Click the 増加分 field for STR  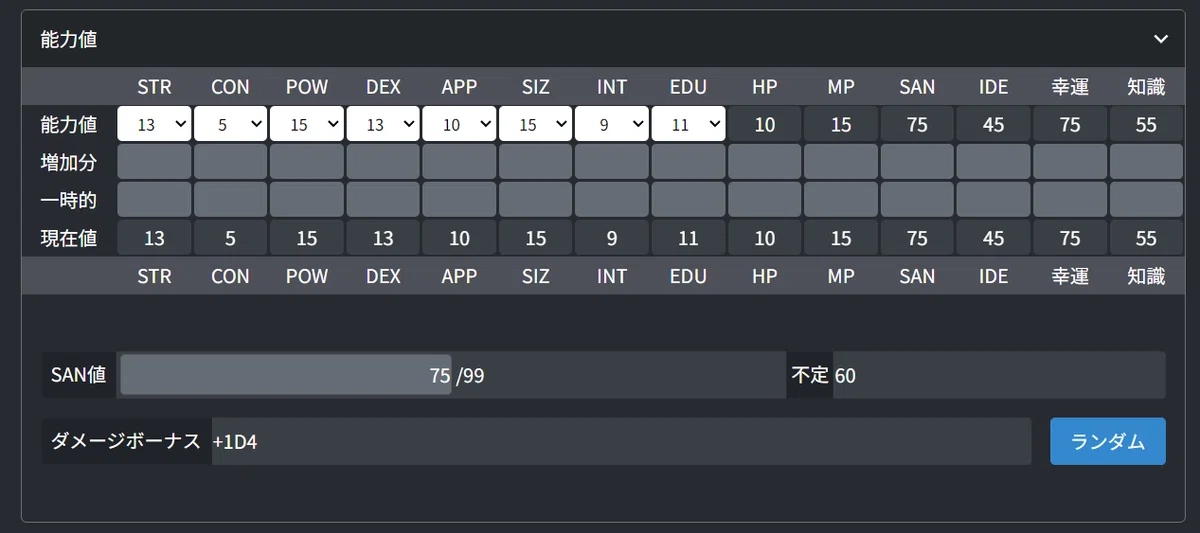154,162
